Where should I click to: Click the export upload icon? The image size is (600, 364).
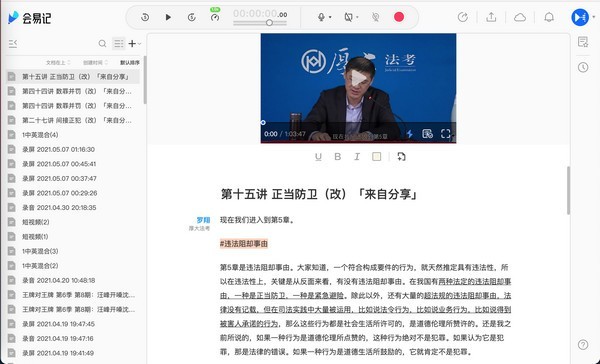491,17
